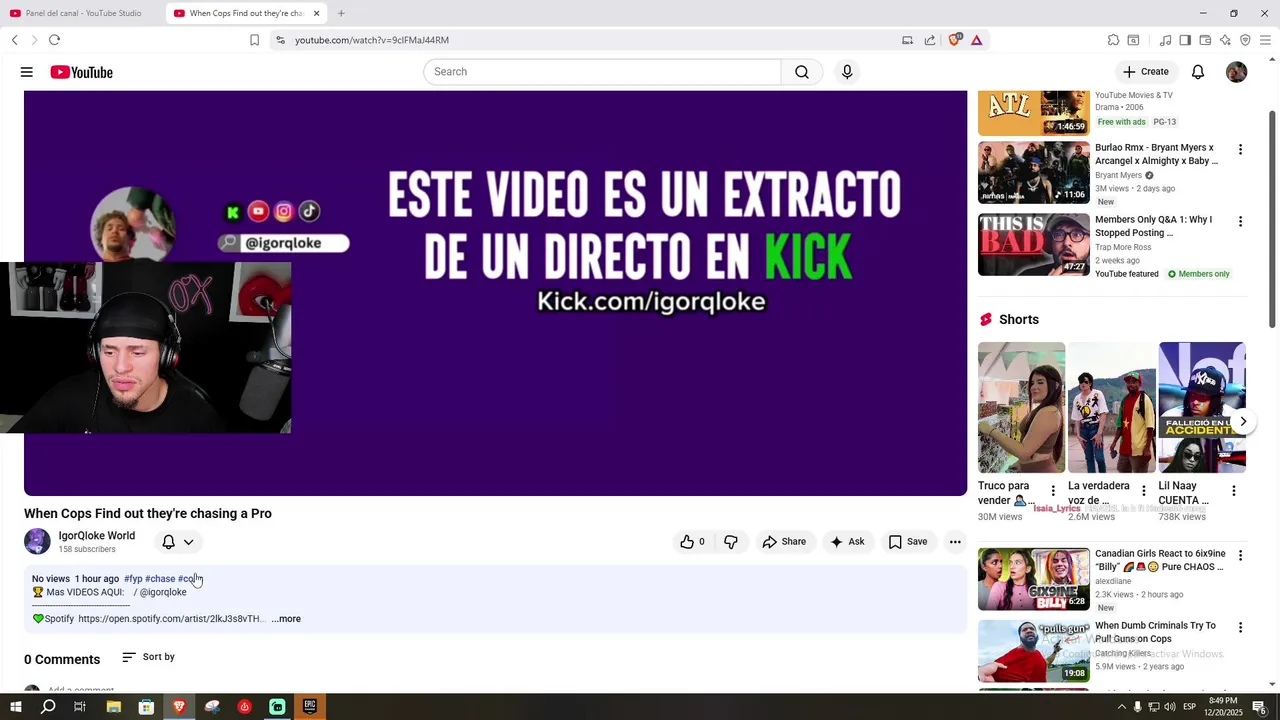Open the Members Only Q&A thumbnail

click(x=1034, y=244)
